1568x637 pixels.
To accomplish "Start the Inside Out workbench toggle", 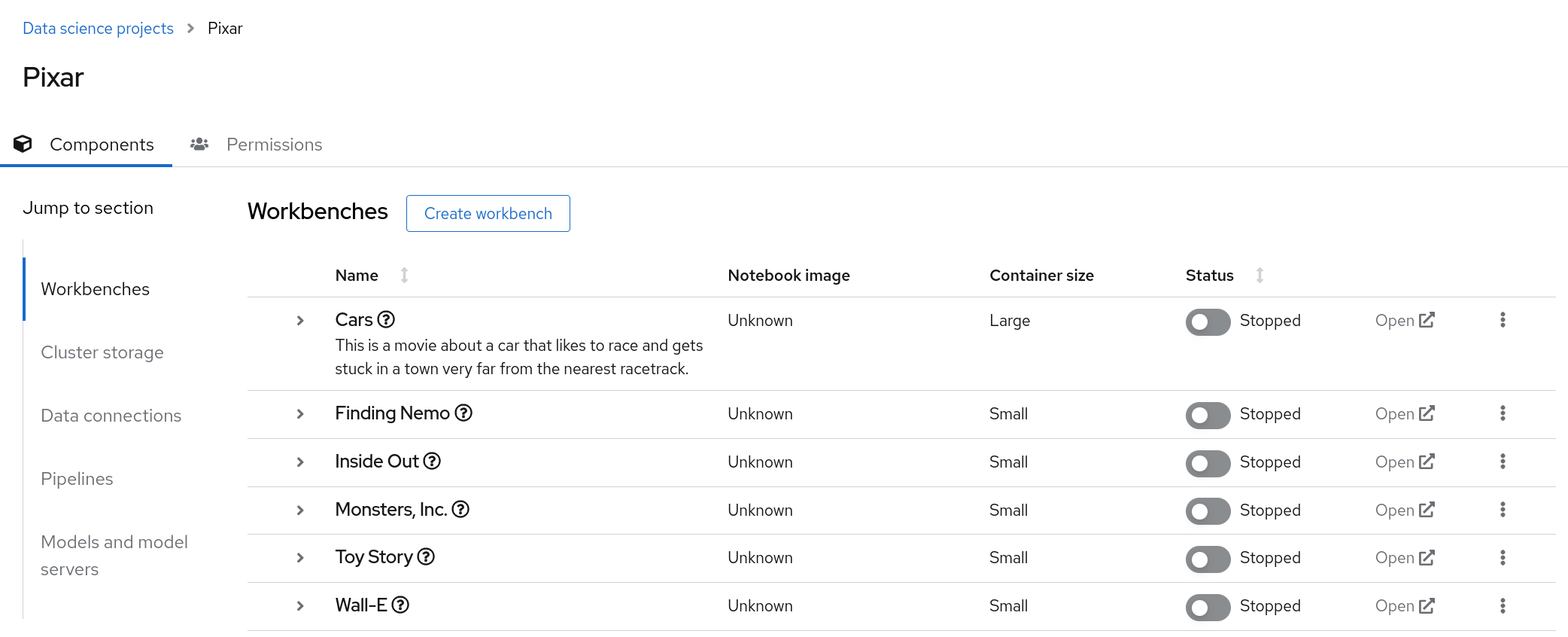I will pos(1208,463).
